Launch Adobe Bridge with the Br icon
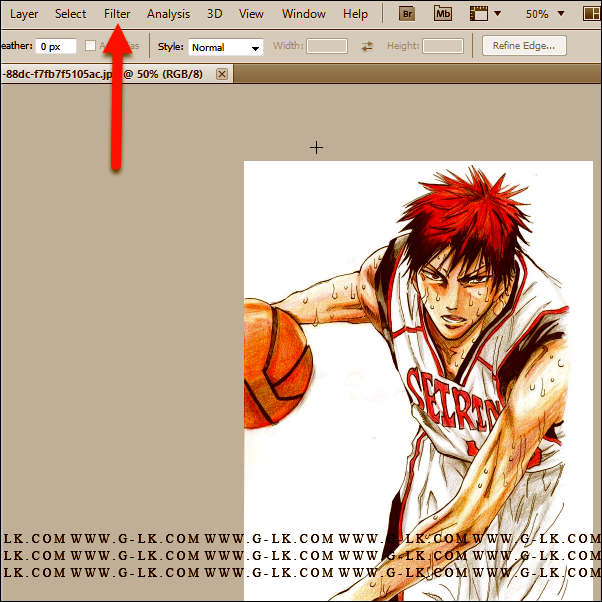The width and height of the screenshot is (602, 602). coord(407,14)
